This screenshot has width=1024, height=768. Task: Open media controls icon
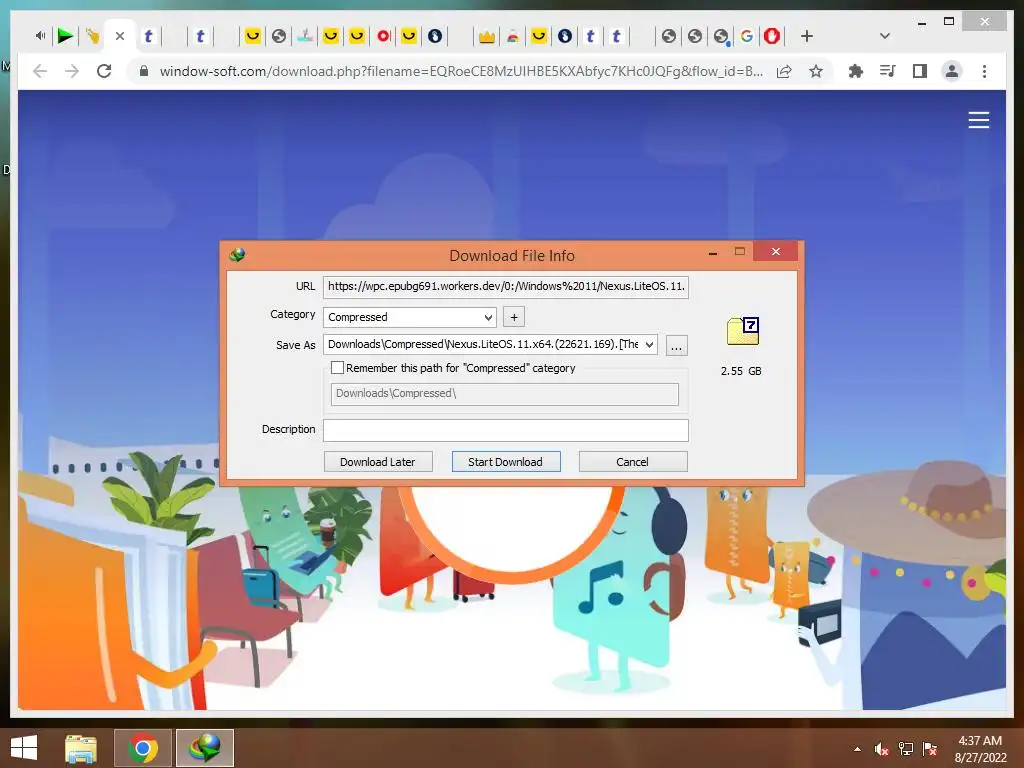click(888, 71)
